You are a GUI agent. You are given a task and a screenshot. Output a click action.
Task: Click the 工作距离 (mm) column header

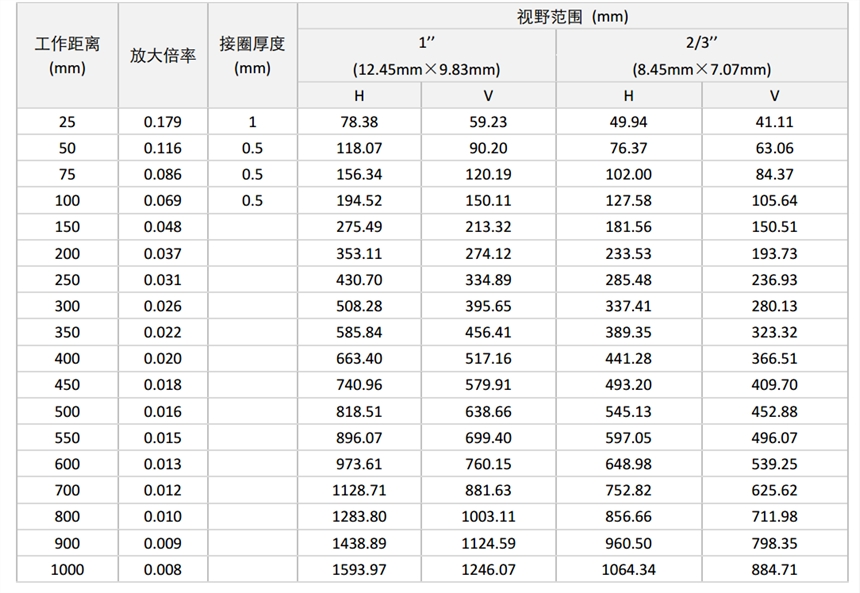pos(67,56)
